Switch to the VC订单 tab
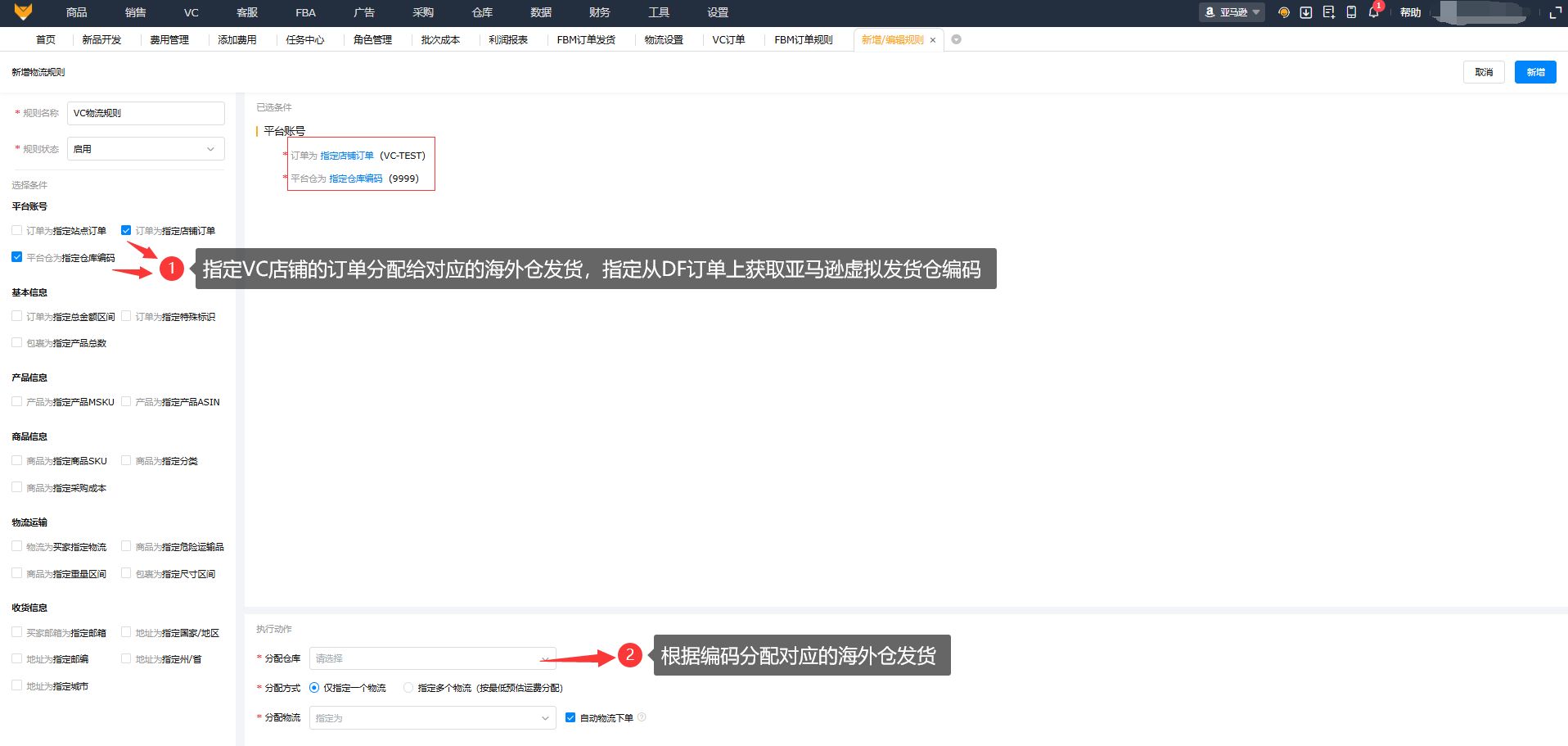Viewport: 1568px width, 746px height. click(x=728, y=39)
